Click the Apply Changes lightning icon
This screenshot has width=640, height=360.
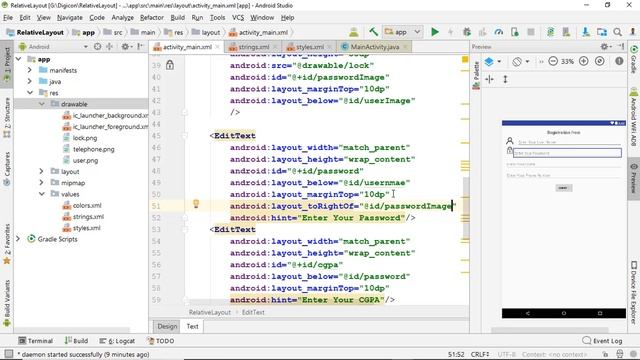pos(451,32)
